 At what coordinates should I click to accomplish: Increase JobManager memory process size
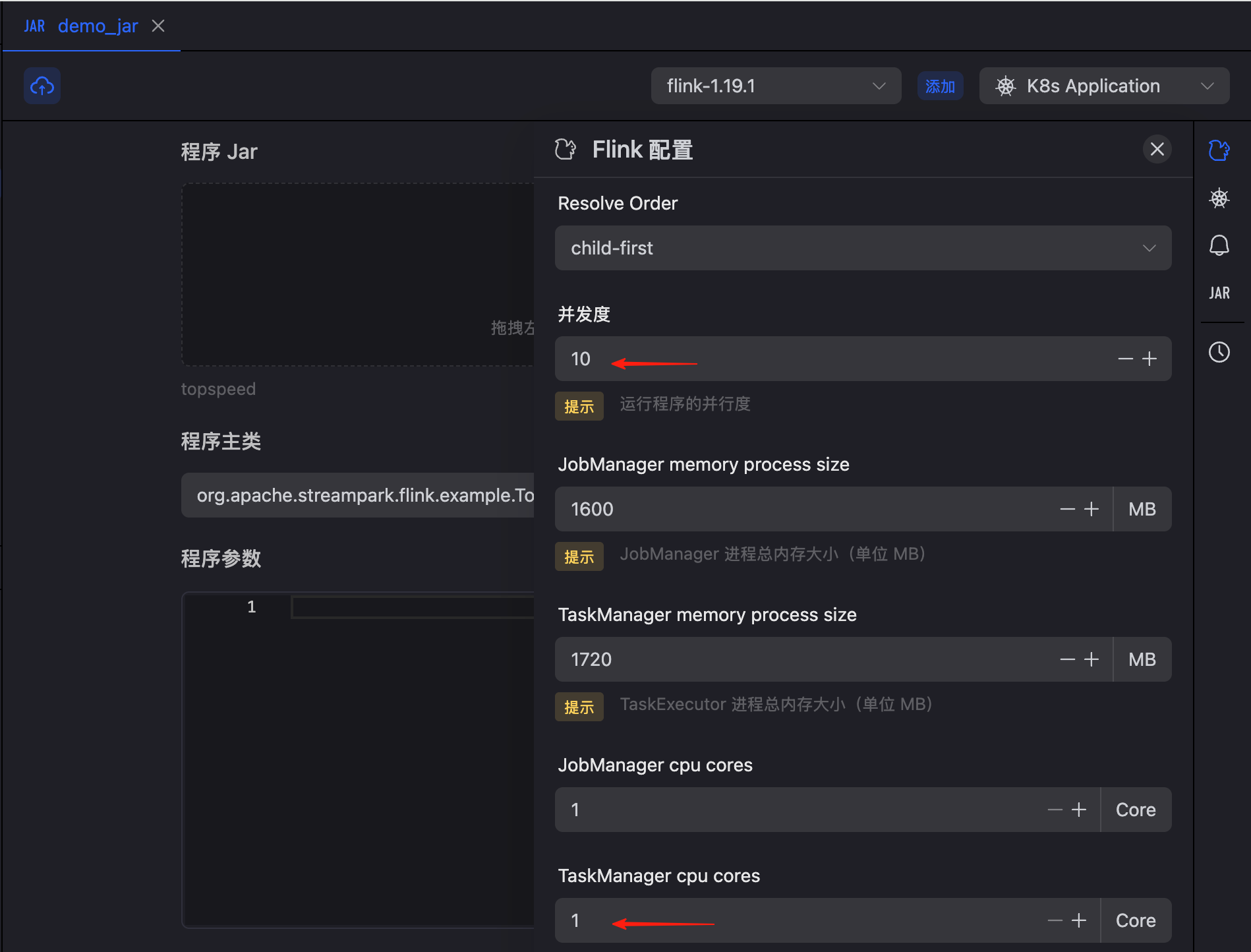(x=1091, y=509)
